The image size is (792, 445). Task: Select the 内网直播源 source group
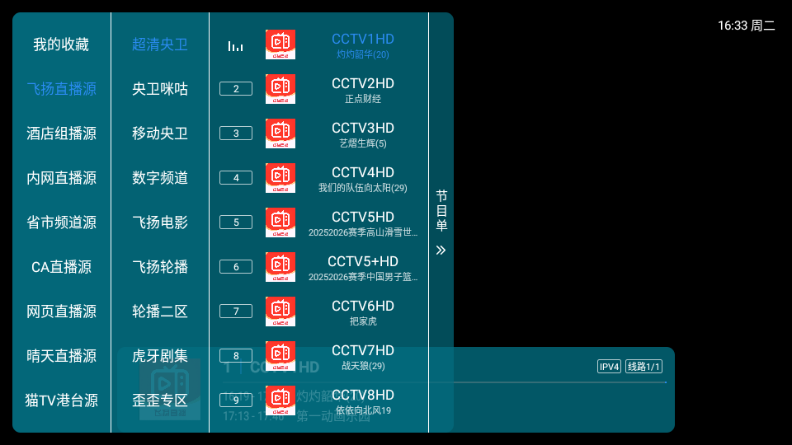pos(61,178)
